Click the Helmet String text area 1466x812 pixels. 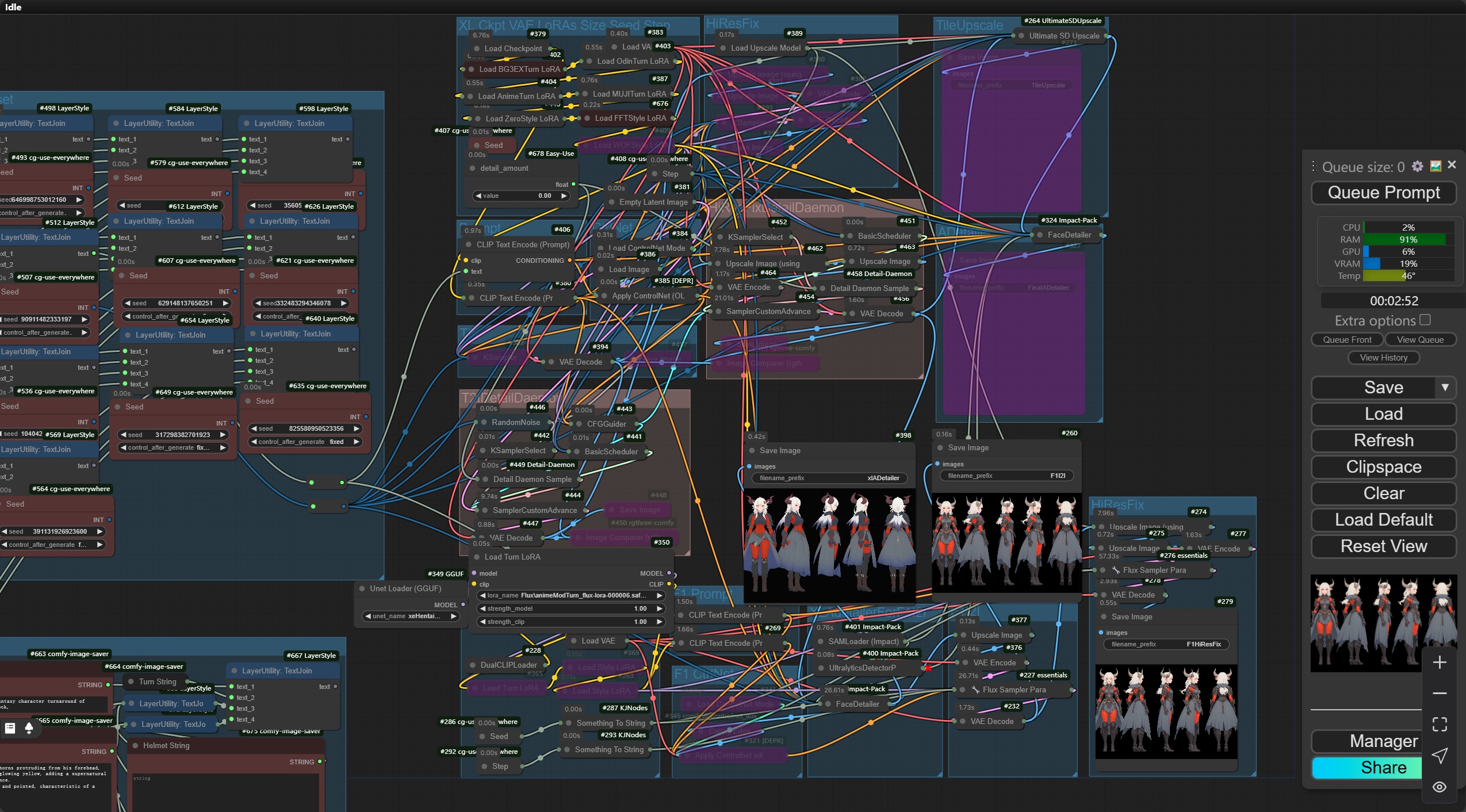tap(225, 792)
